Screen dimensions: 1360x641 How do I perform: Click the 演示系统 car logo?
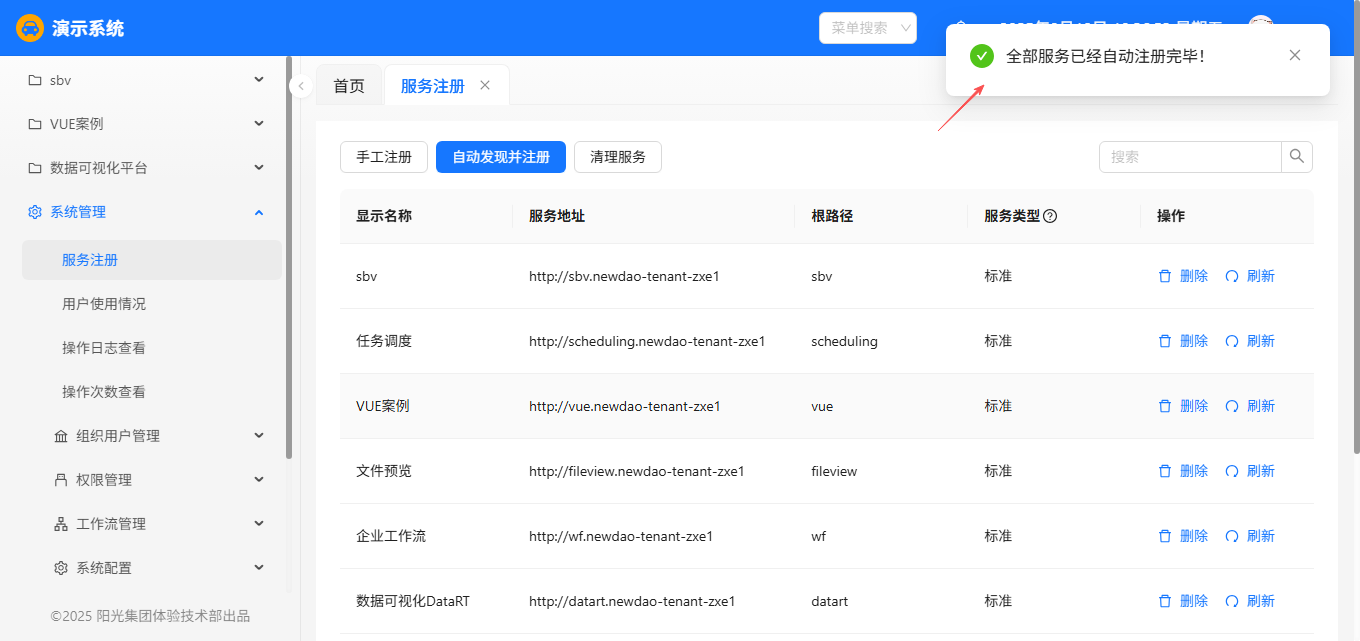click(x=30, y=28)
